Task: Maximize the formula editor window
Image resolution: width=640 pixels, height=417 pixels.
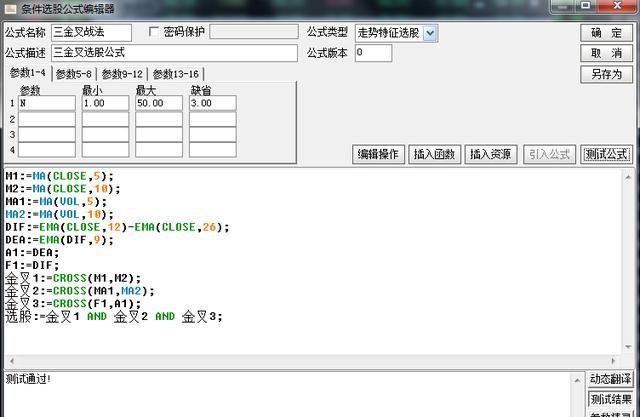Action: [x=585, y=6]
